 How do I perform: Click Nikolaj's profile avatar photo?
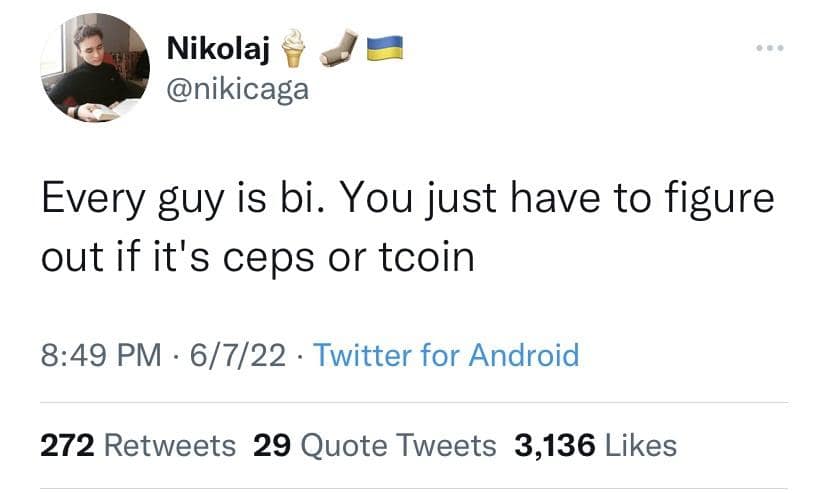95,68
